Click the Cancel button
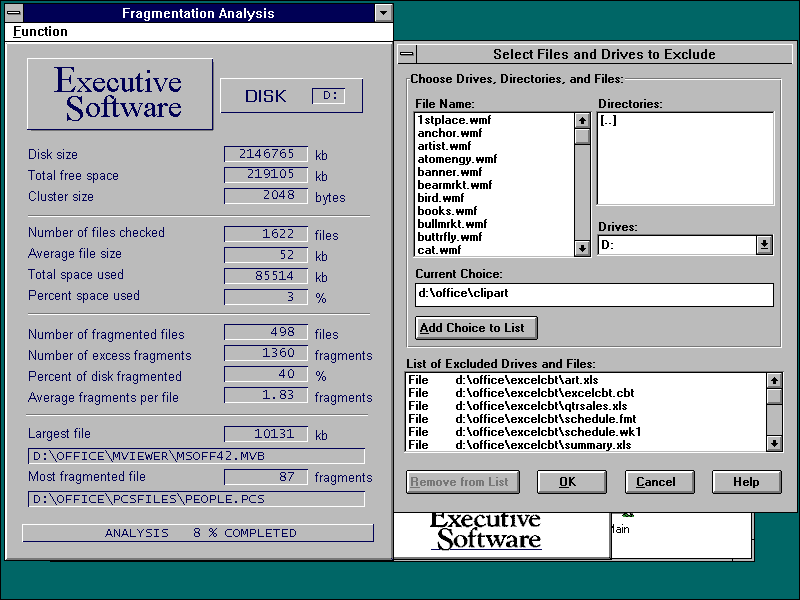The width and height of the screenshot is (800, 600). pos(659,482)
